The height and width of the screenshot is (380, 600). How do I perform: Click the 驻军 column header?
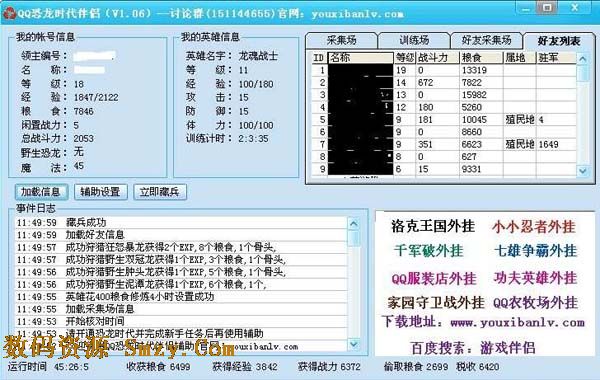tap(556, 58)
